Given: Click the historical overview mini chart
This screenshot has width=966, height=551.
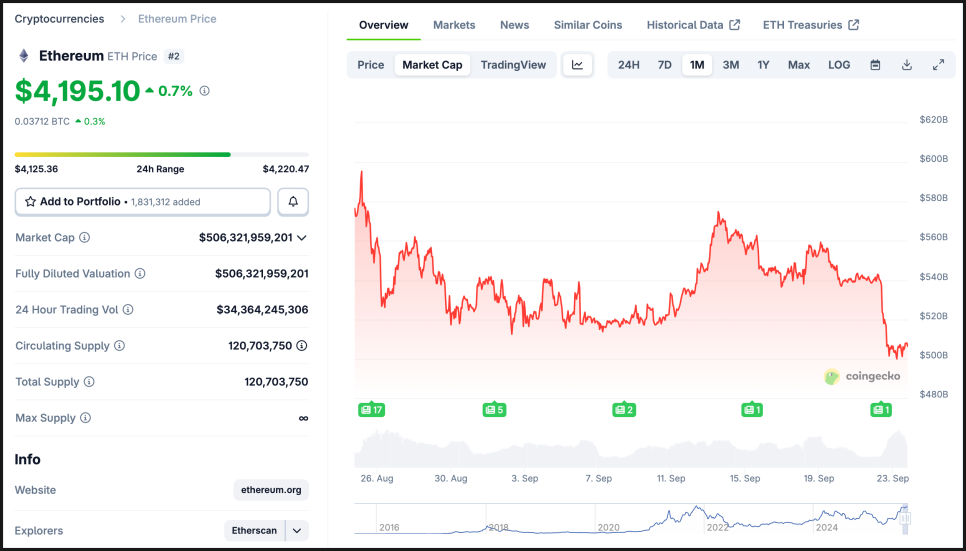Looking at the screenshot, I should point(631,519).
